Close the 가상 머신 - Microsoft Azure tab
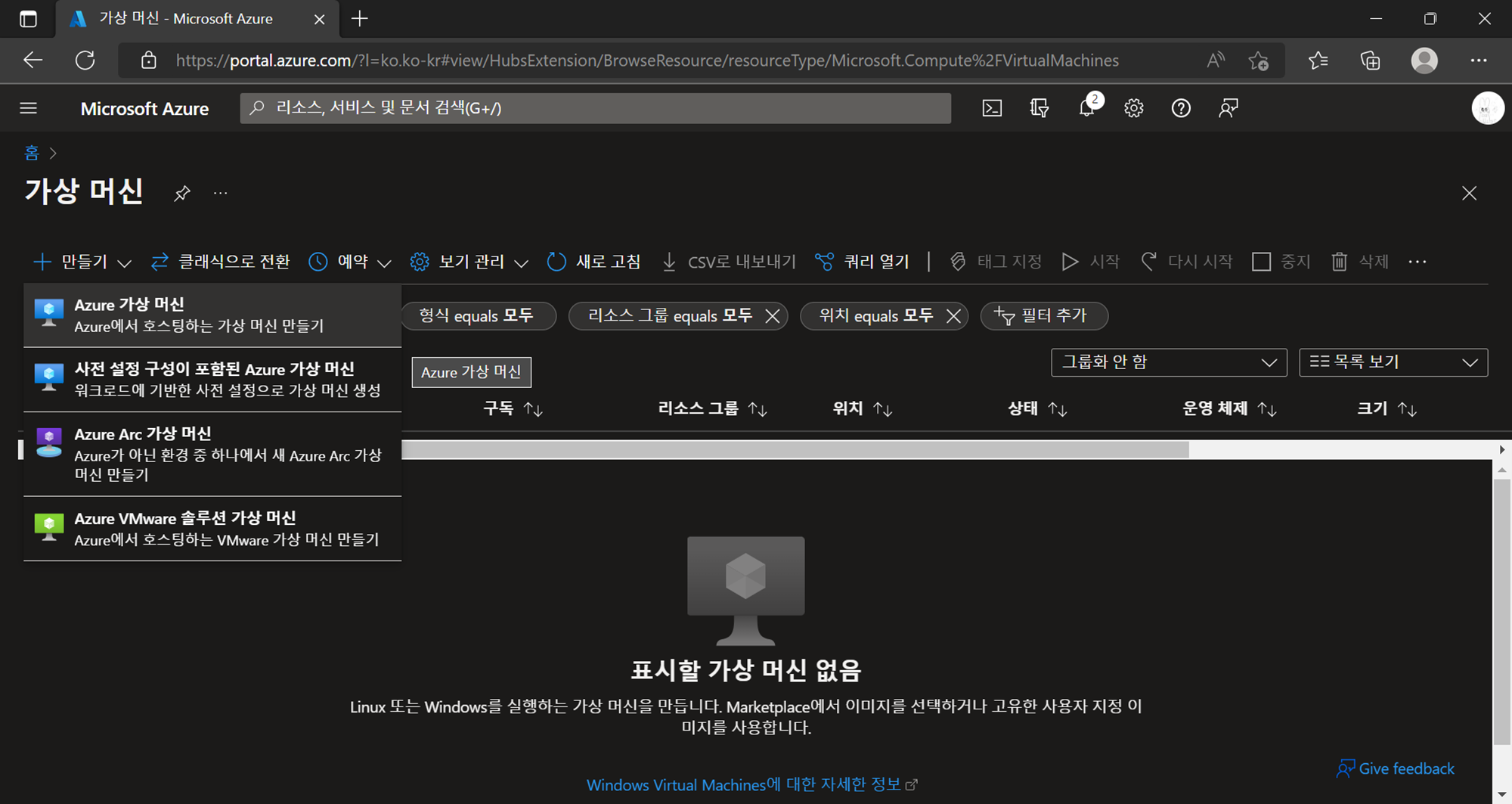 point(319,19)
